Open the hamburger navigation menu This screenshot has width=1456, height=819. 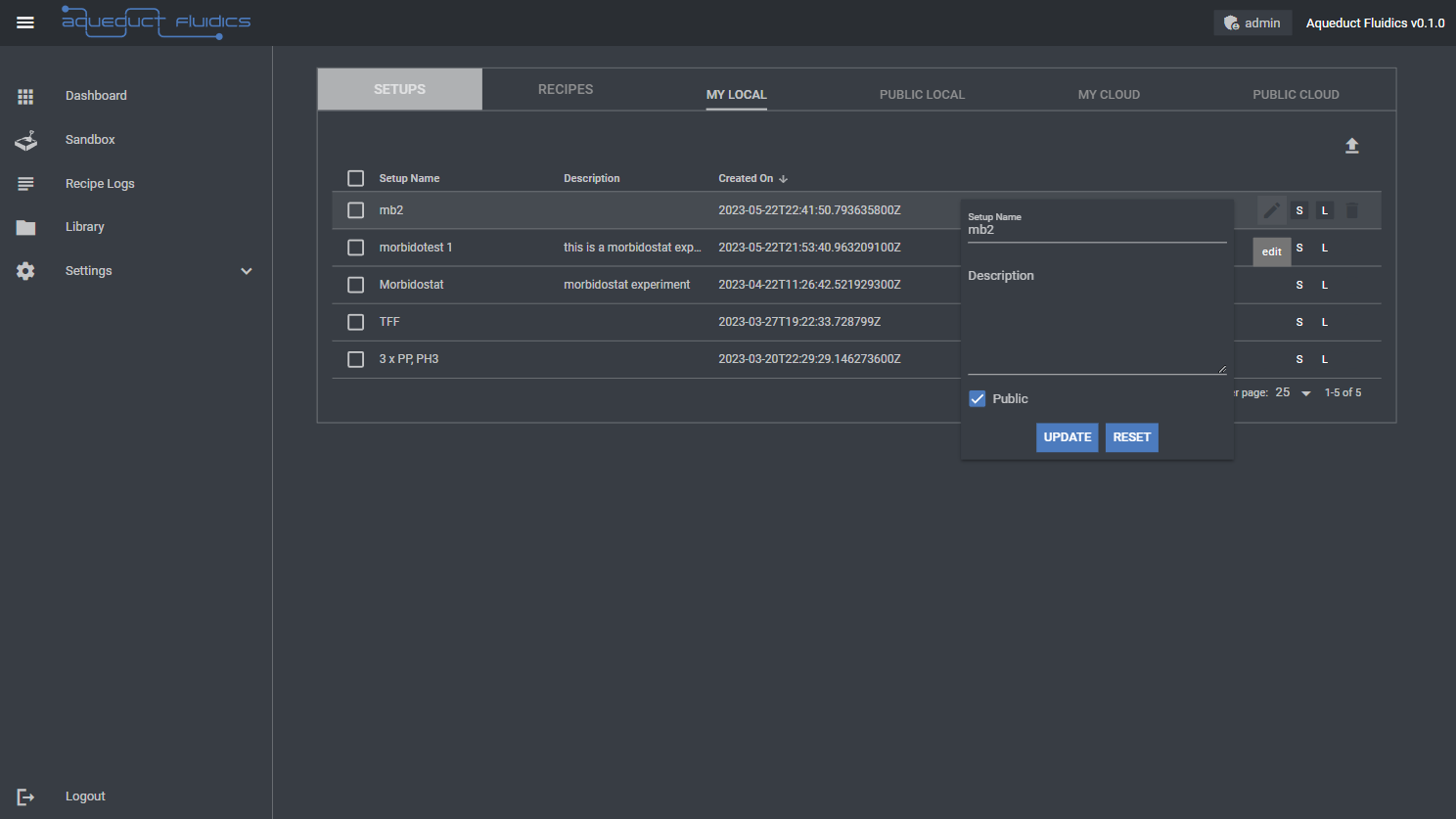25,23
